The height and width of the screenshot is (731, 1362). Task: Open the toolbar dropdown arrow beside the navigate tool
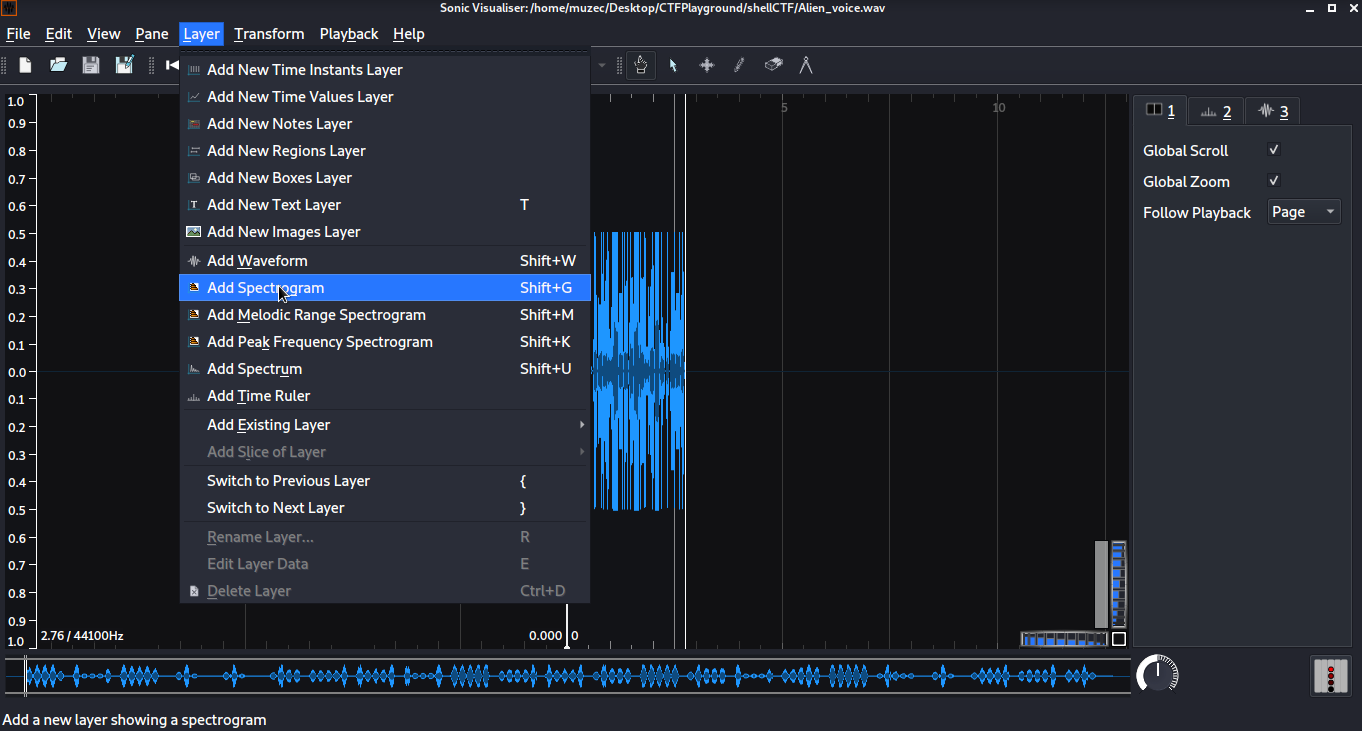[x=602, y=65]
